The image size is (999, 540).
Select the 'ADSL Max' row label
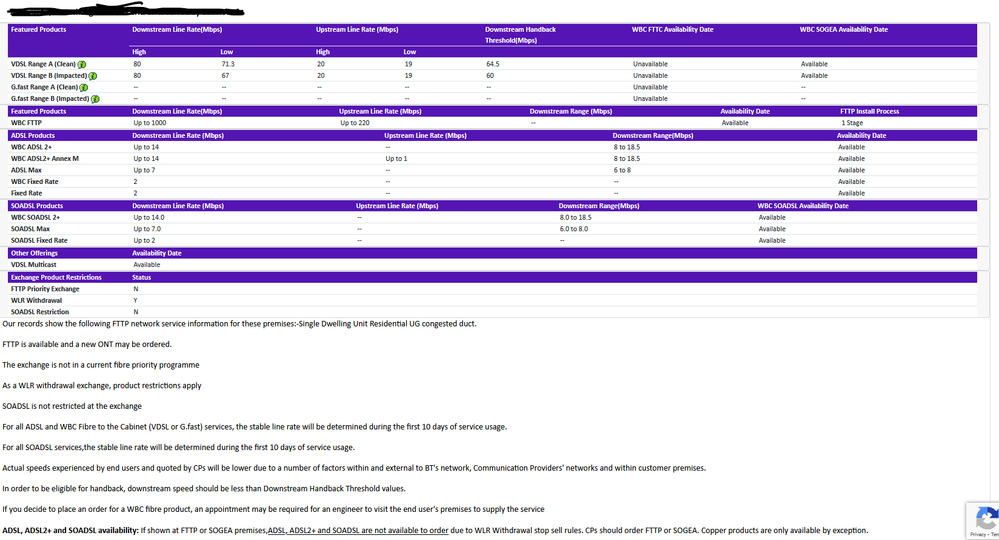26,170
